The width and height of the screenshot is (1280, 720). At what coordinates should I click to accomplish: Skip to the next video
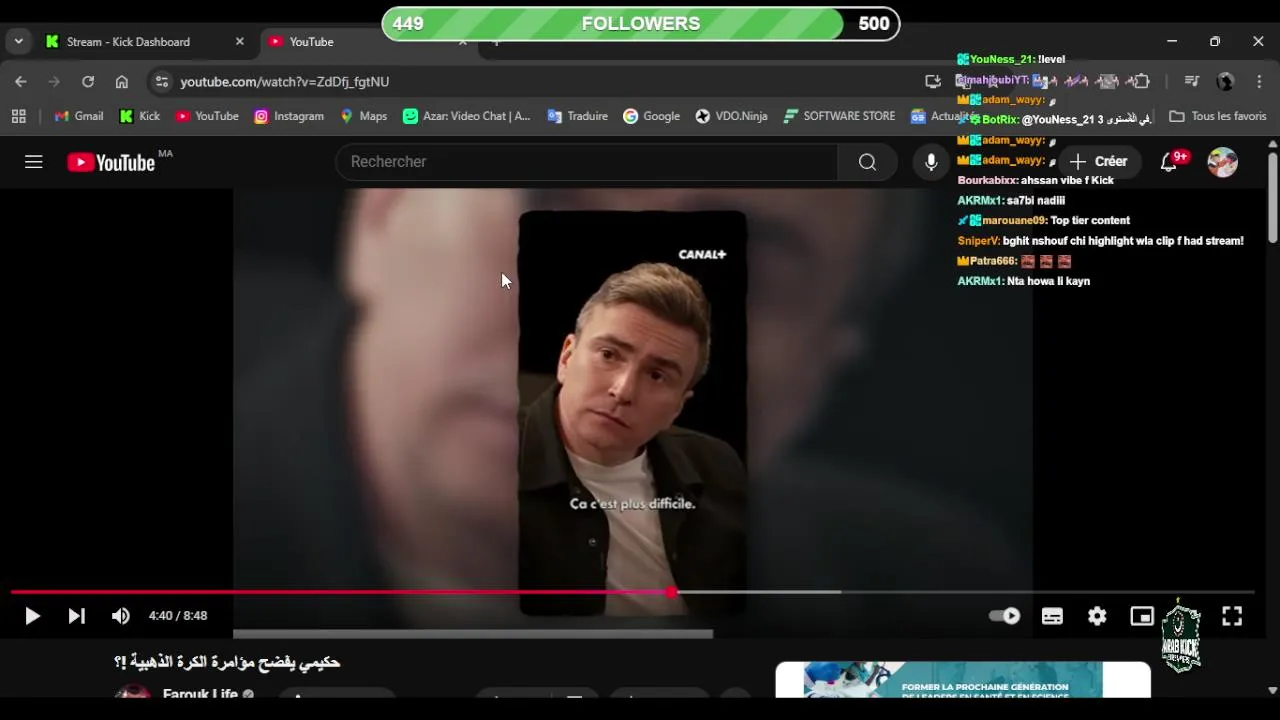point(76,616)
